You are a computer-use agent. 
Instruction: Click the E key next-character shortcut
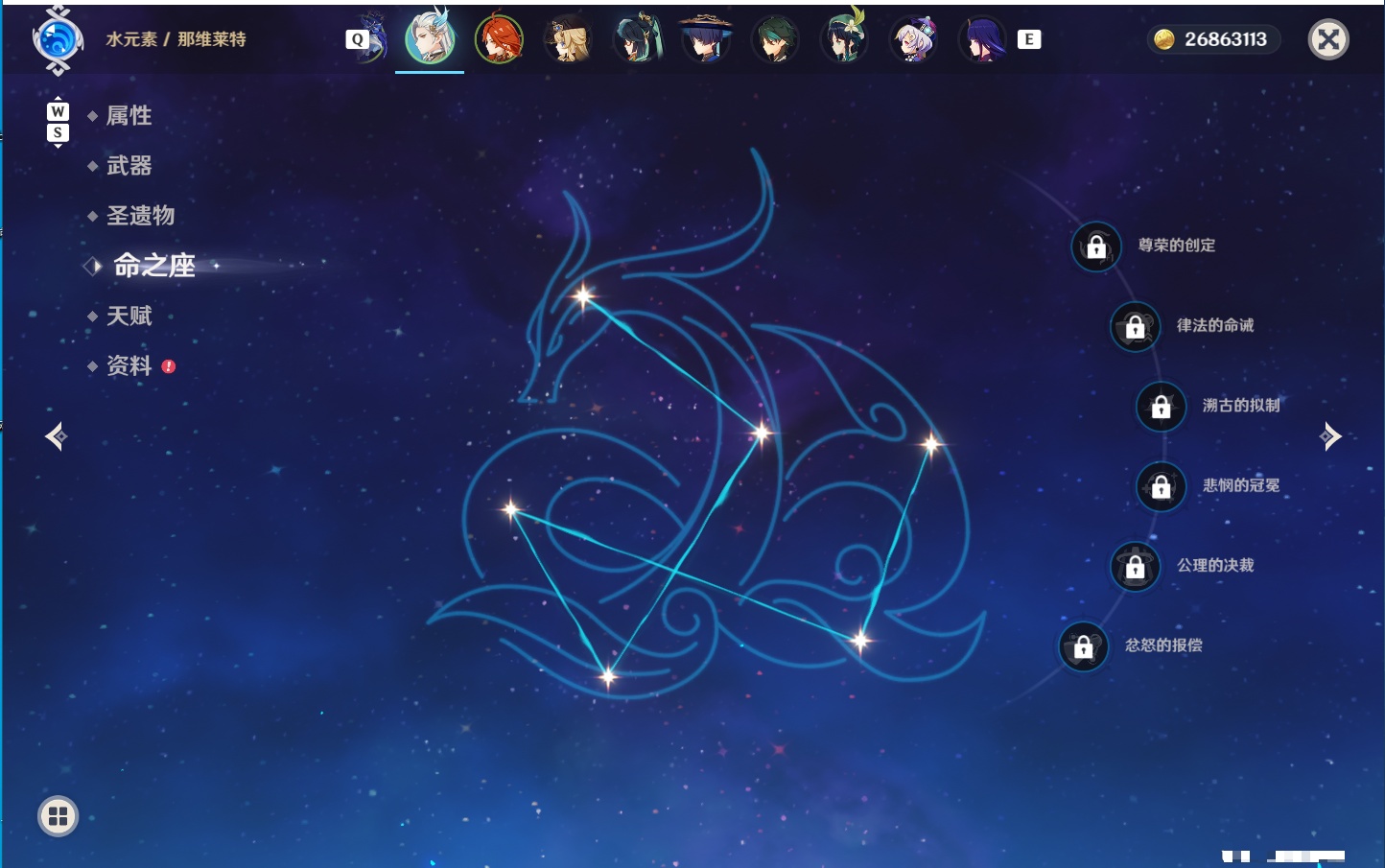(1029, 39)
